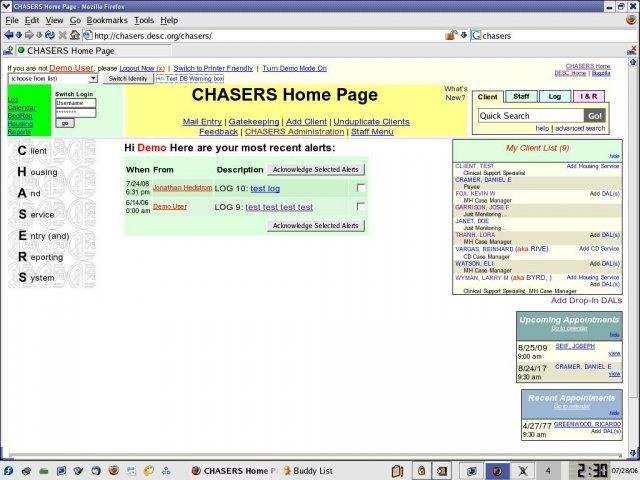Stop loading with the Stop X icon
The height and width of the screenshot is (480, 640).
pos(62,36)
